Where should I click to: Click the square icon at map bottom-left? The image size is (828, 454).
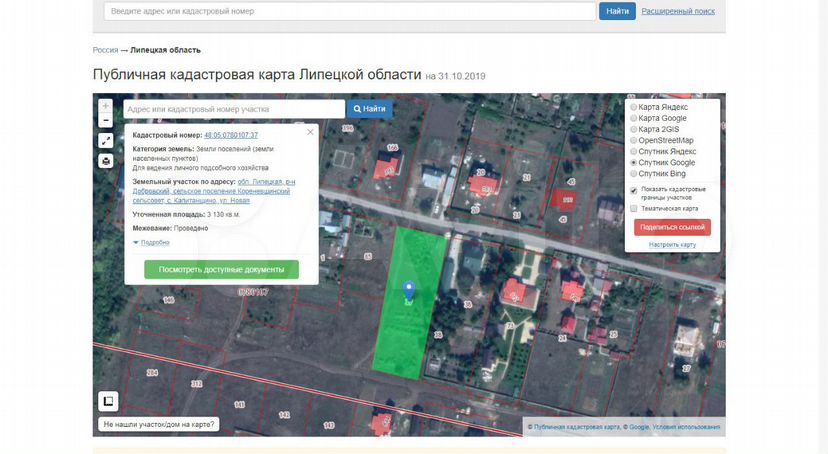click(108, 401)
